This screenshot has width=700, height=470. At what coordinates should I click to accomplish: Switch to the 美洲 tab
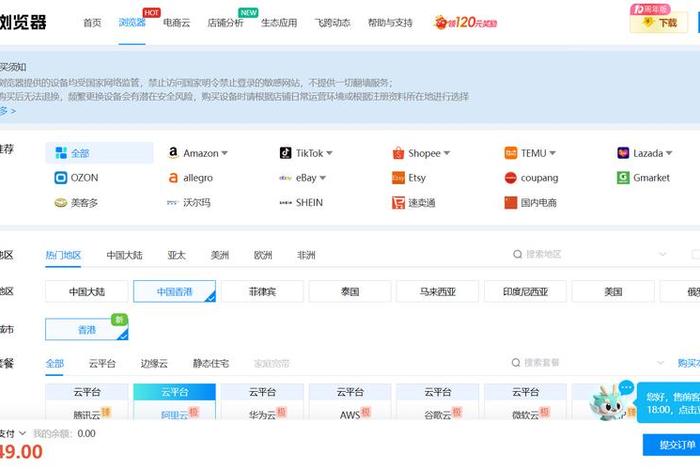[x=220, y=255]
